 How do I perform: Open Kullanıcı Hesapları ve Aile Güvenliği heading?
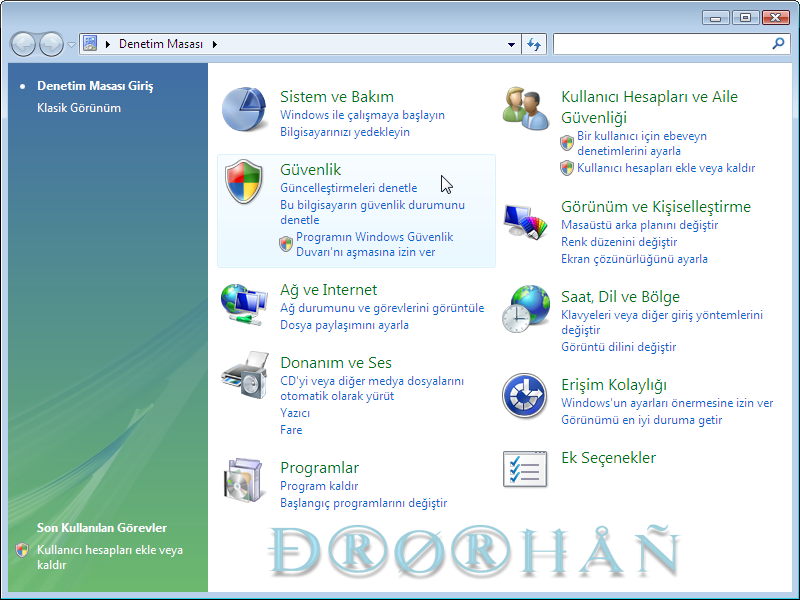pyautogui.click(x=649, y=107)
